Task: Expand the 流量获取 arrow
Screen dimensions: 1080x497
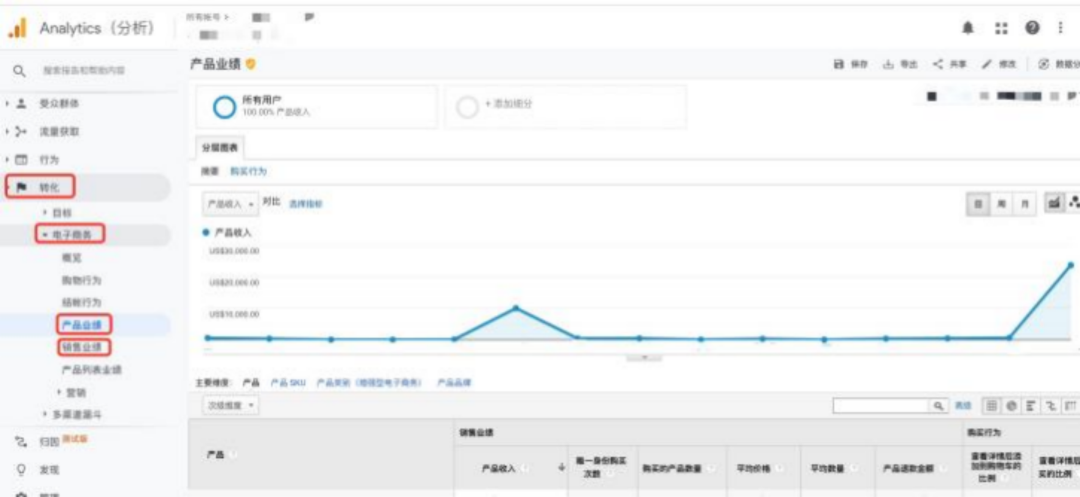Action: tap(8, 131)
